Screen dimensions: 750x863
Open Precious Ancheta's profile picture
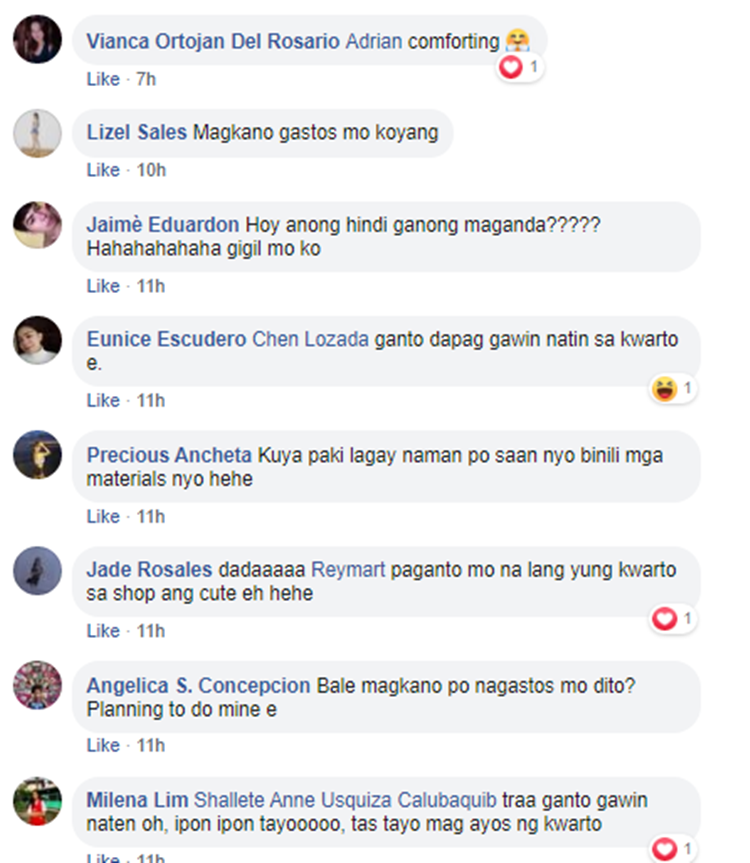click(37, 455)
